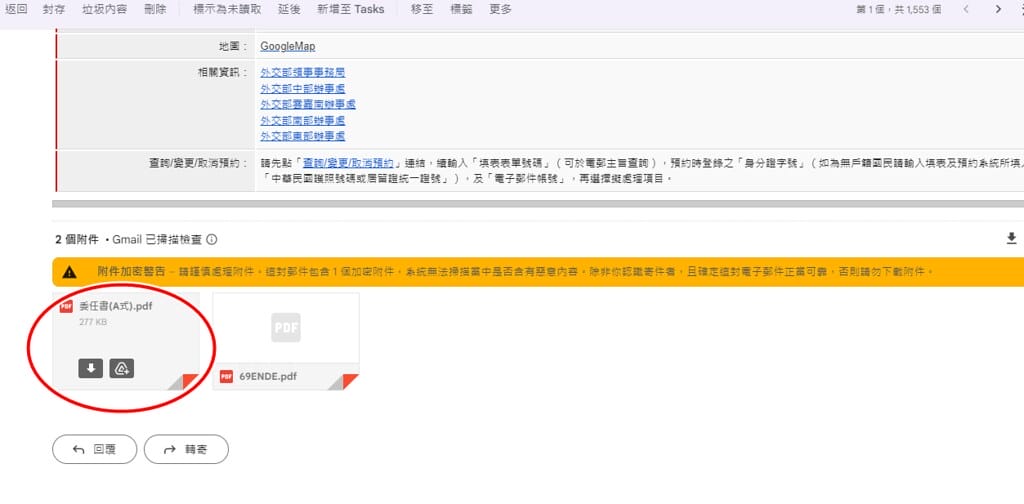Mark as unread with 標示為未讀取
Image resolution: width=1024 pixels, height=504 pixels.
pos(227,9)
